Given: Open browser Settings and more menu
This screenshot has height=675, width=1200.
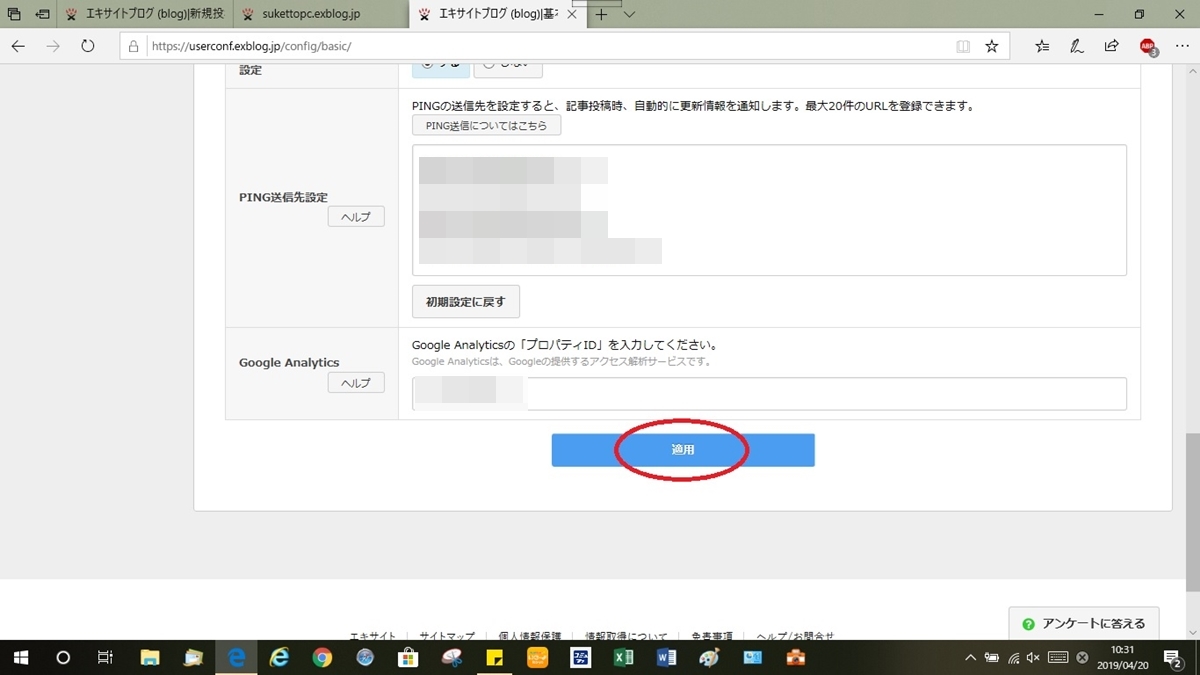Looking at the screenshot, I should pos(1180,46).
